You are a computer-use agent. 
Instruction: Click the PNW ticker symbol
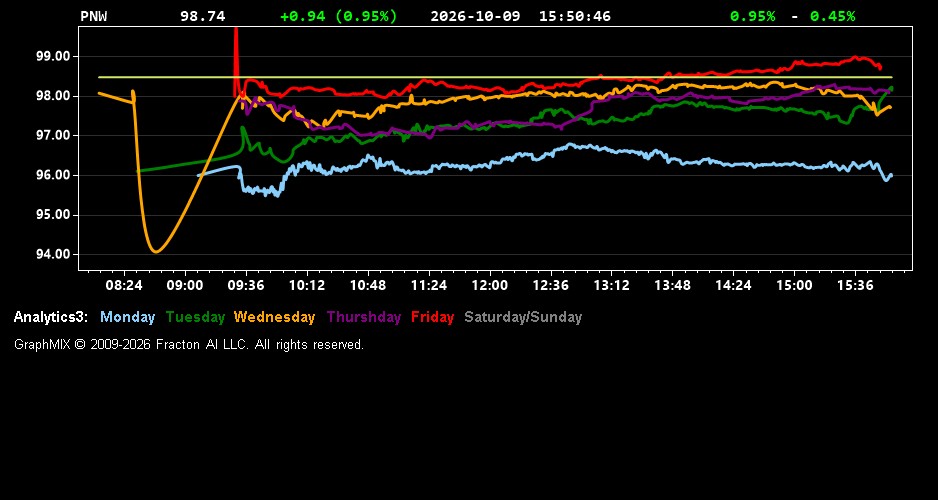tap(94, 16)
